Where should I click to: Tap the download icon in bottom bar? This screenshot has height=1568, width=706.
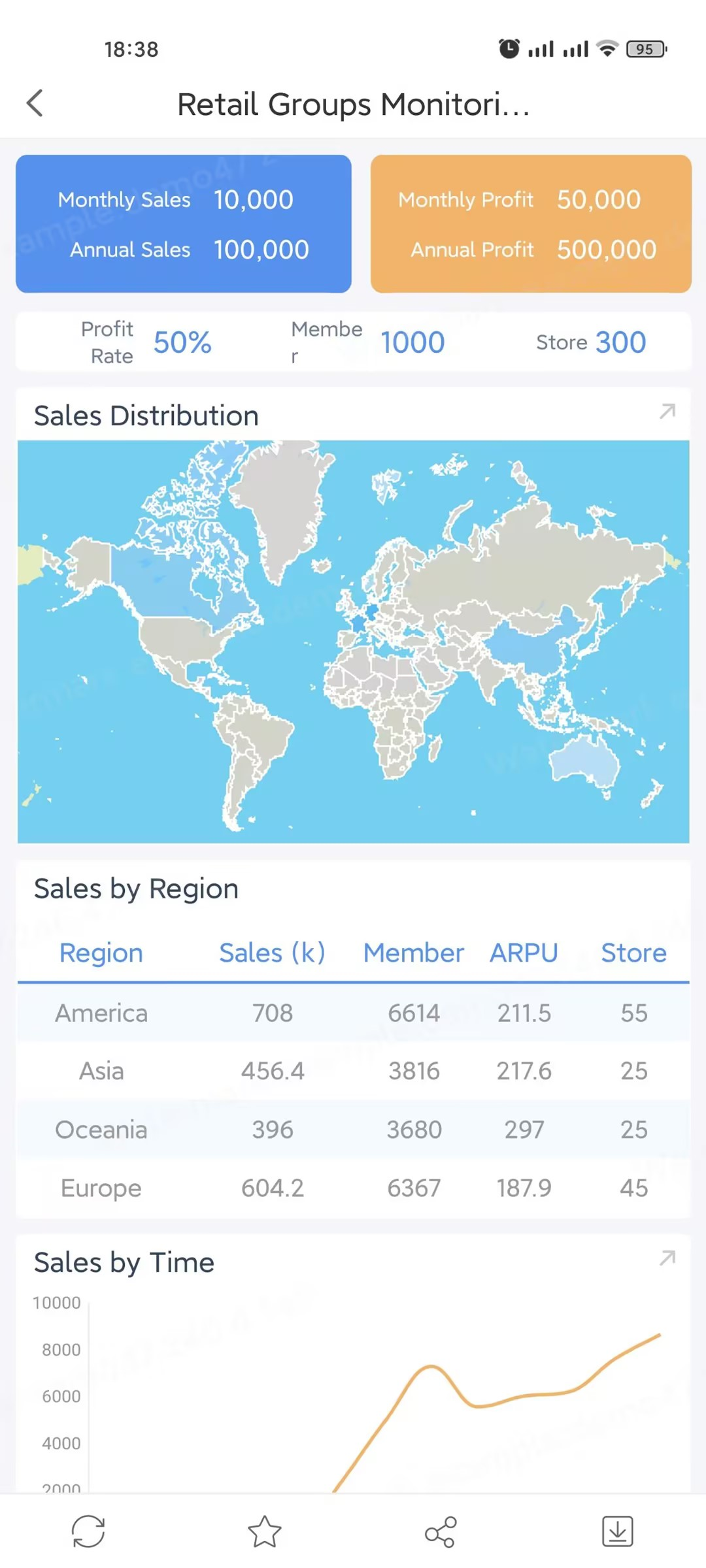pyautogui.click(x=618, y=1531)
